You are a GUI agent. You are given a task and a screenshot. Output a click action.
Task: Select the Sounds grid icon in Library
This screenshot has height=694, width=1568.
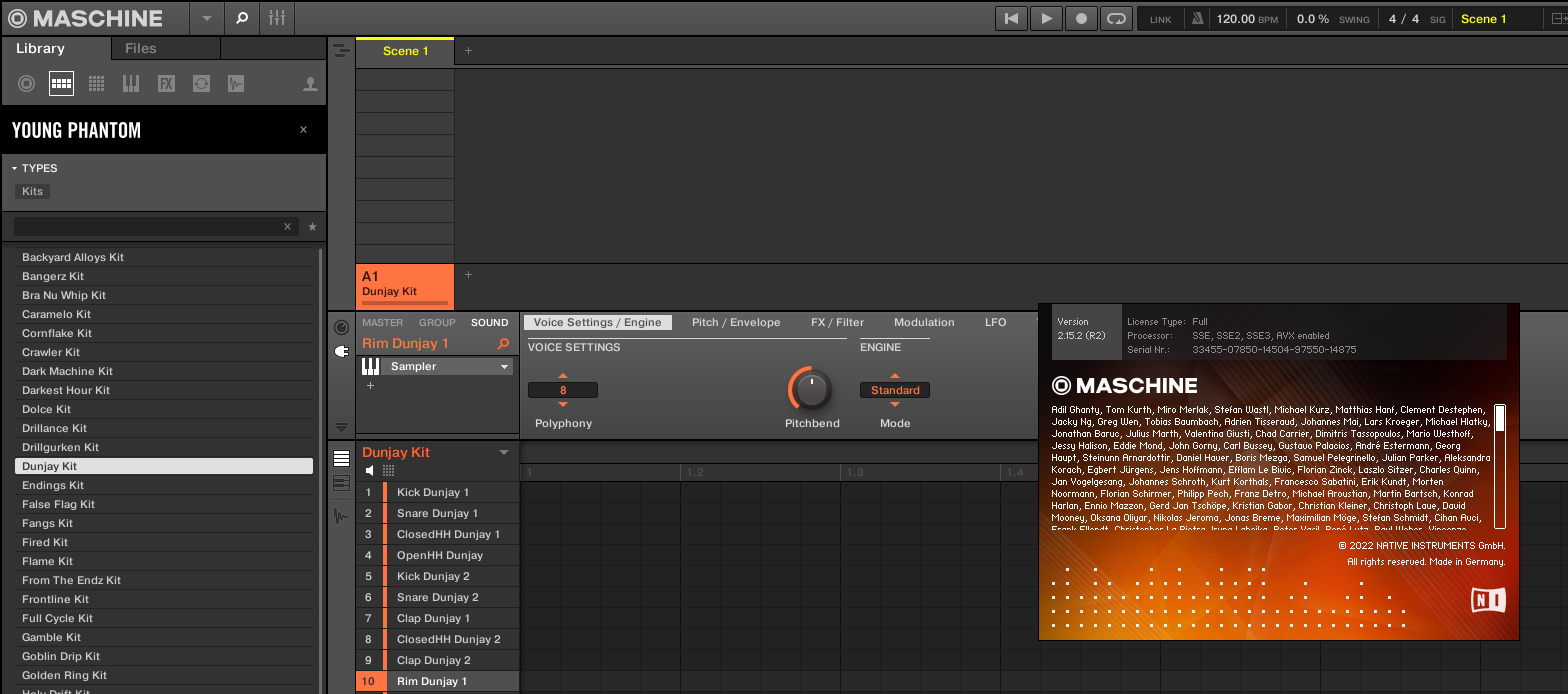click(97, 84)
